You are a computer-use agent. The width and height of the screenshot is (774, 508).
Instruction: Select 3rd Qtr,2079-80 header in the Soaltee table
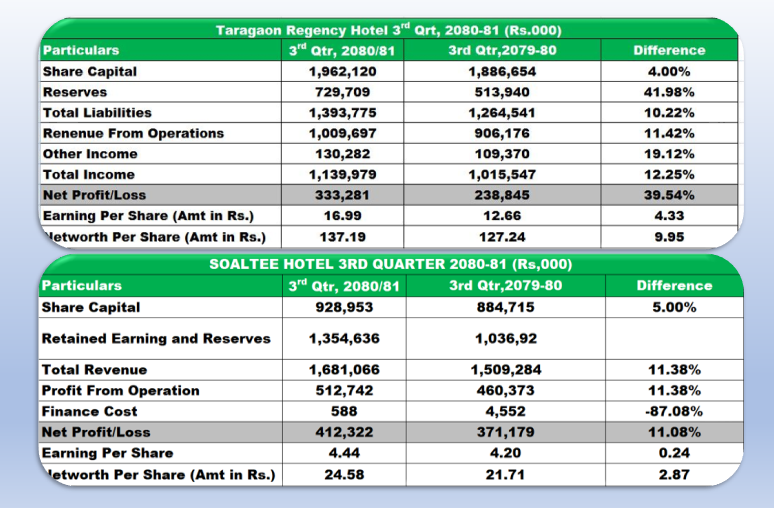click(x=505, y=285)
